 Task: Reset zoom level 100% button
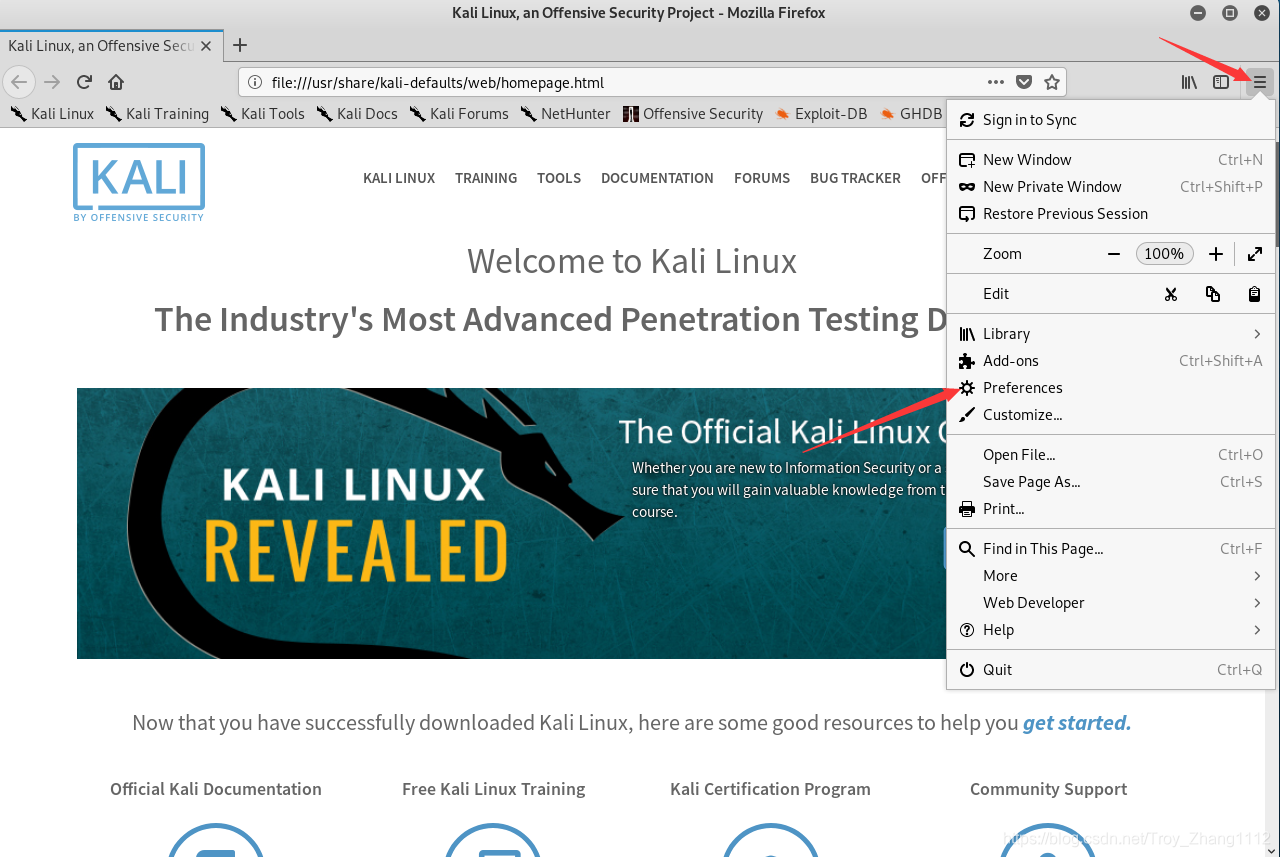[x=1164, y=254]
